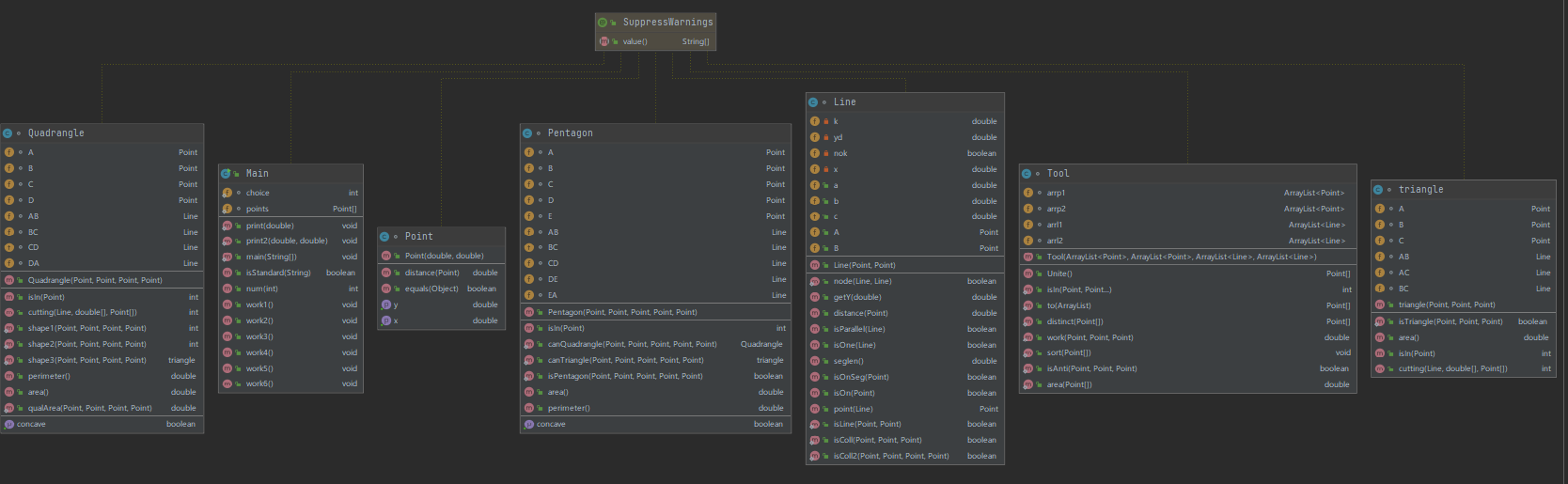Click the Tool class icon
Screen dimensions: 1568x484
(1027, 174)
